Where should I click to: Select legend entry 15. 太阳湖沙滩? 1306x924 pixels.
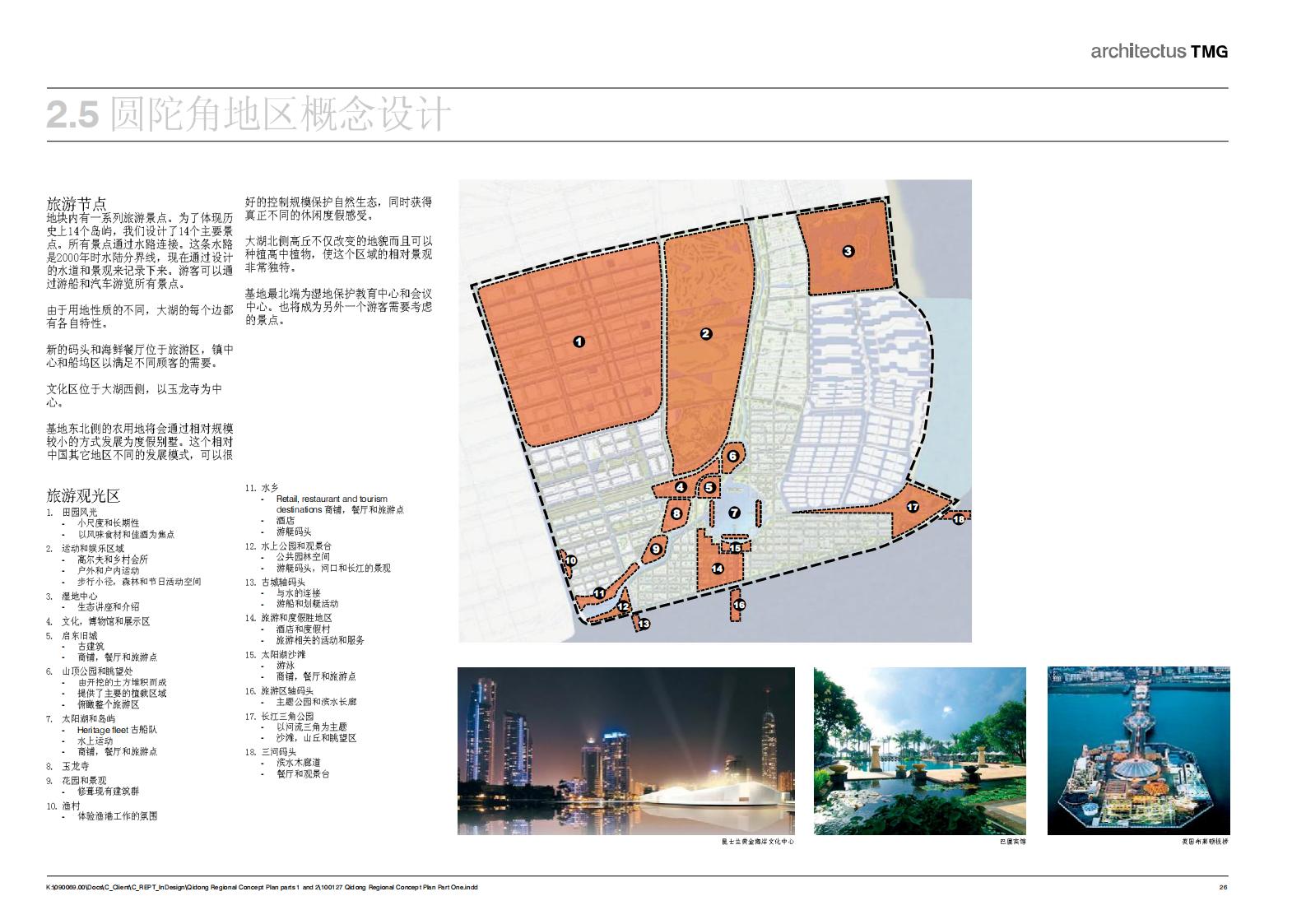point(275,654)
